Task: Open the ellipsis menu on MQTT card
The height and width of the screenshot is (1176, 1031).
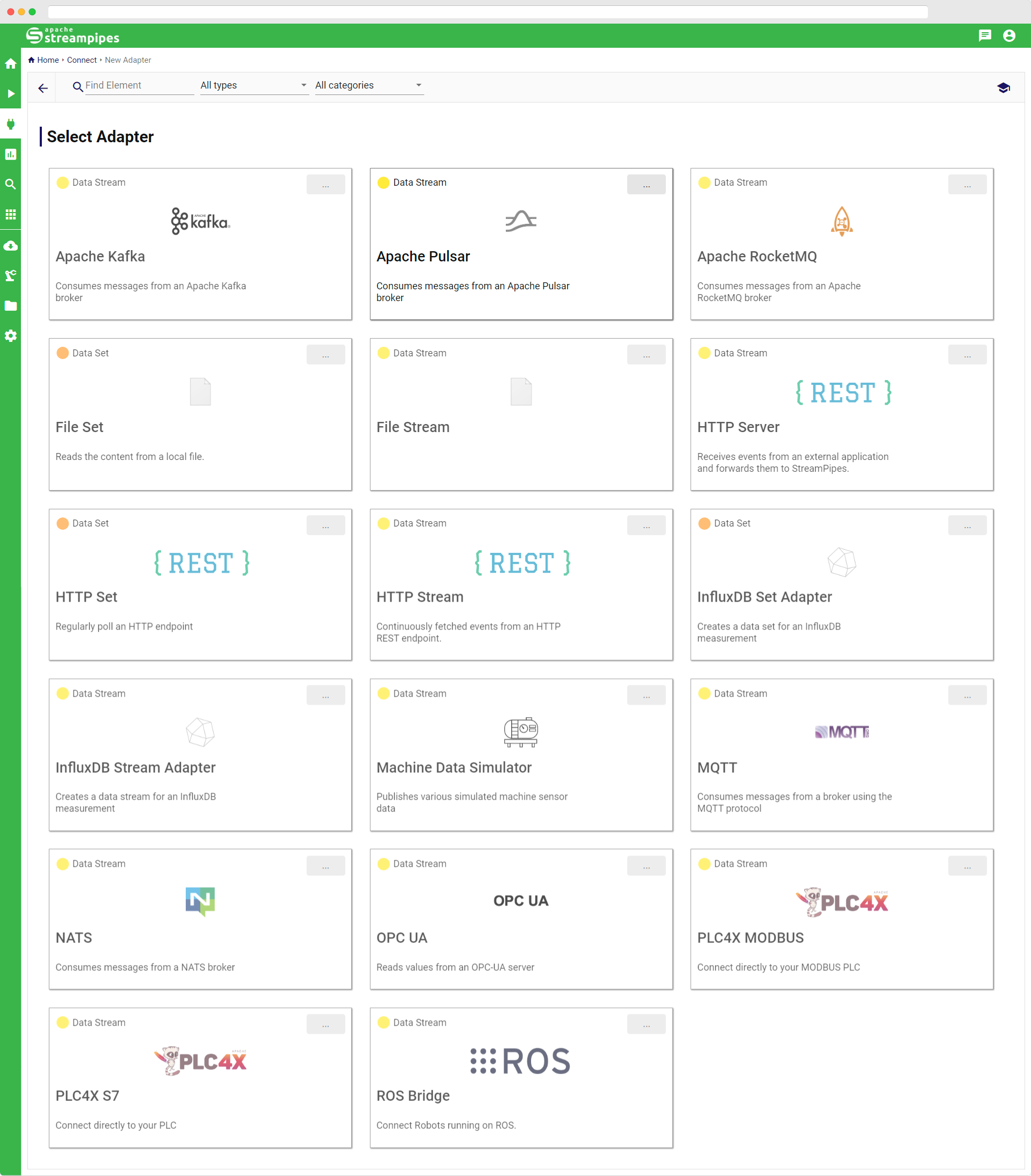Action: point(967,695)
